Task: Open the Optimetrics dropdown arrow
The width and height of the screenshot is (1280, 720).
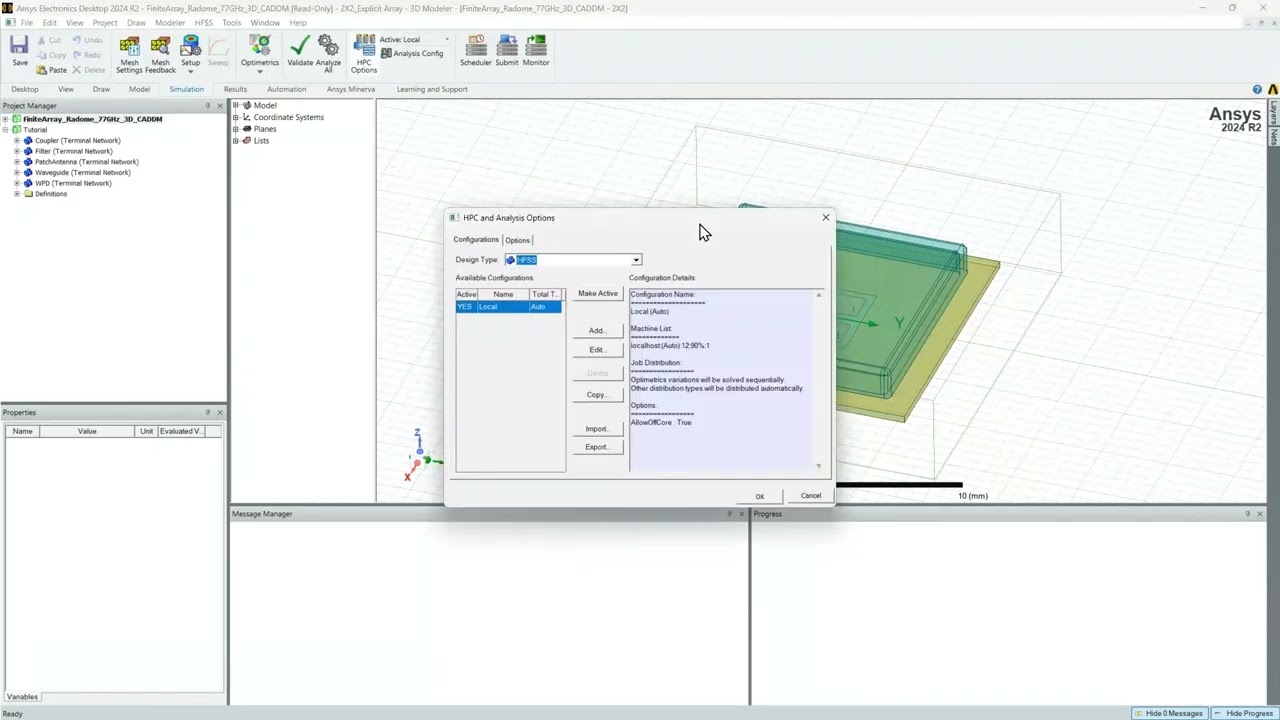Action: tap(259, 71)
